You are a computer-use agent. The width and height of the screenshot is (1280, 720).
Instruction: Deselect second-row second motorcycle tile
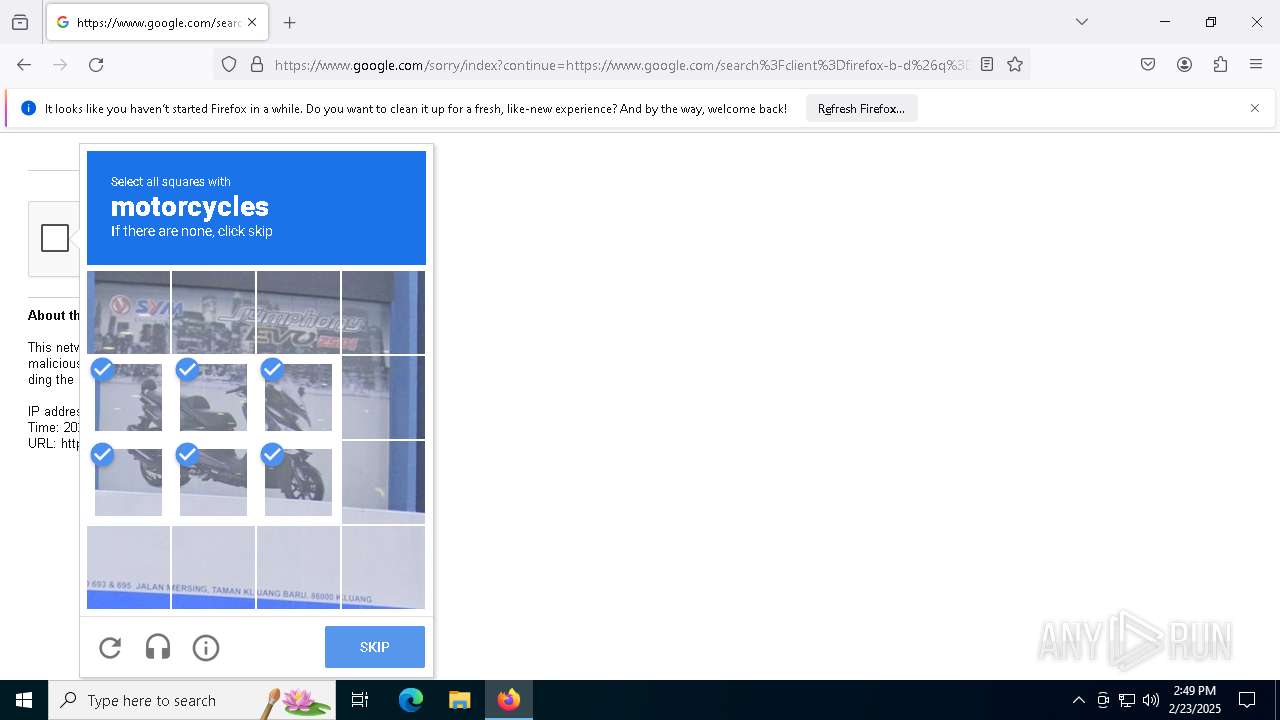point(213,397)
